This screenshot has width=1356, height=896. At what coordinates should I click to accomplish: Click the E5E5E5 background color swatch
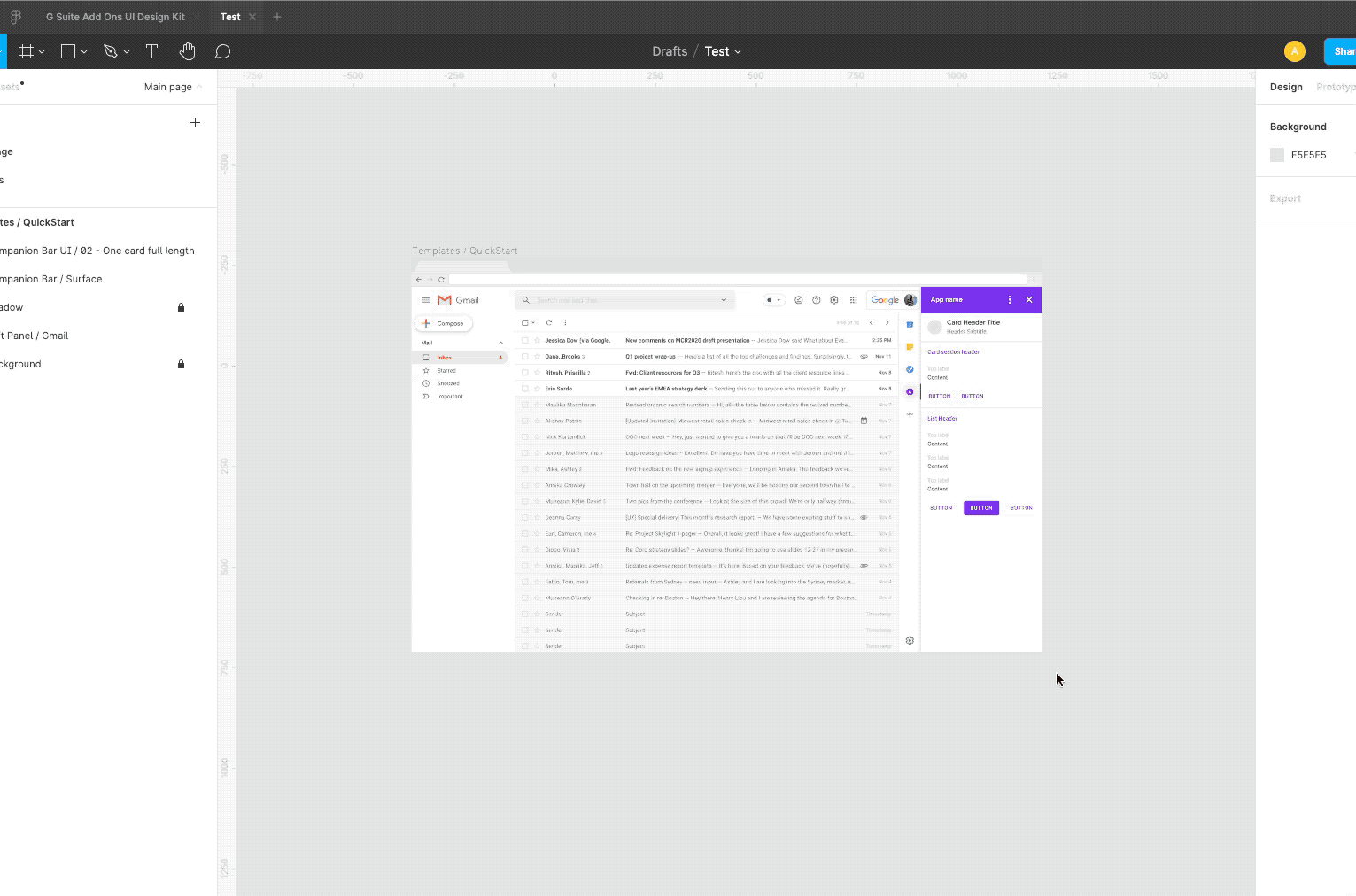[1277, 155]
